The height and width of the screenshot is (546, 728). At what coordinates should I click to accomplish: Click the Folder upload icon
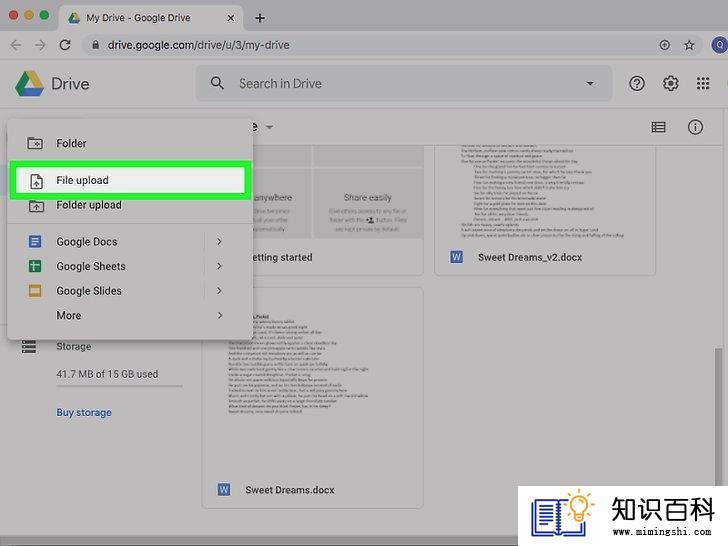pos(36,206)
